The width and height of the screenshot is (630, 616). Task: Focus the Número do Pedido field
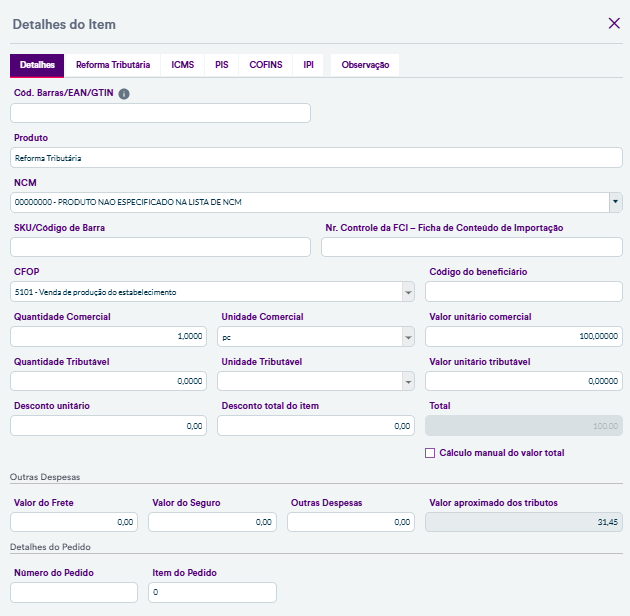[x=74, y=593]
